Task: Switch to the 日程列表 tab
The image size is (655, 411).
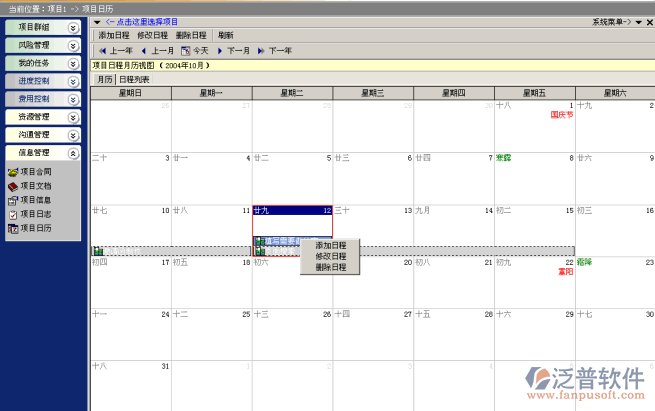Action: (134, 79)
